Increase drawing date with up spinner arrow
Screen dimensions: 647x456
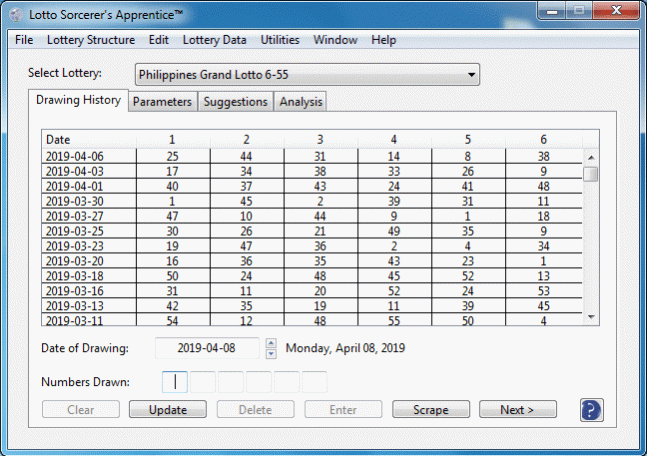click(x=271, y=343)
